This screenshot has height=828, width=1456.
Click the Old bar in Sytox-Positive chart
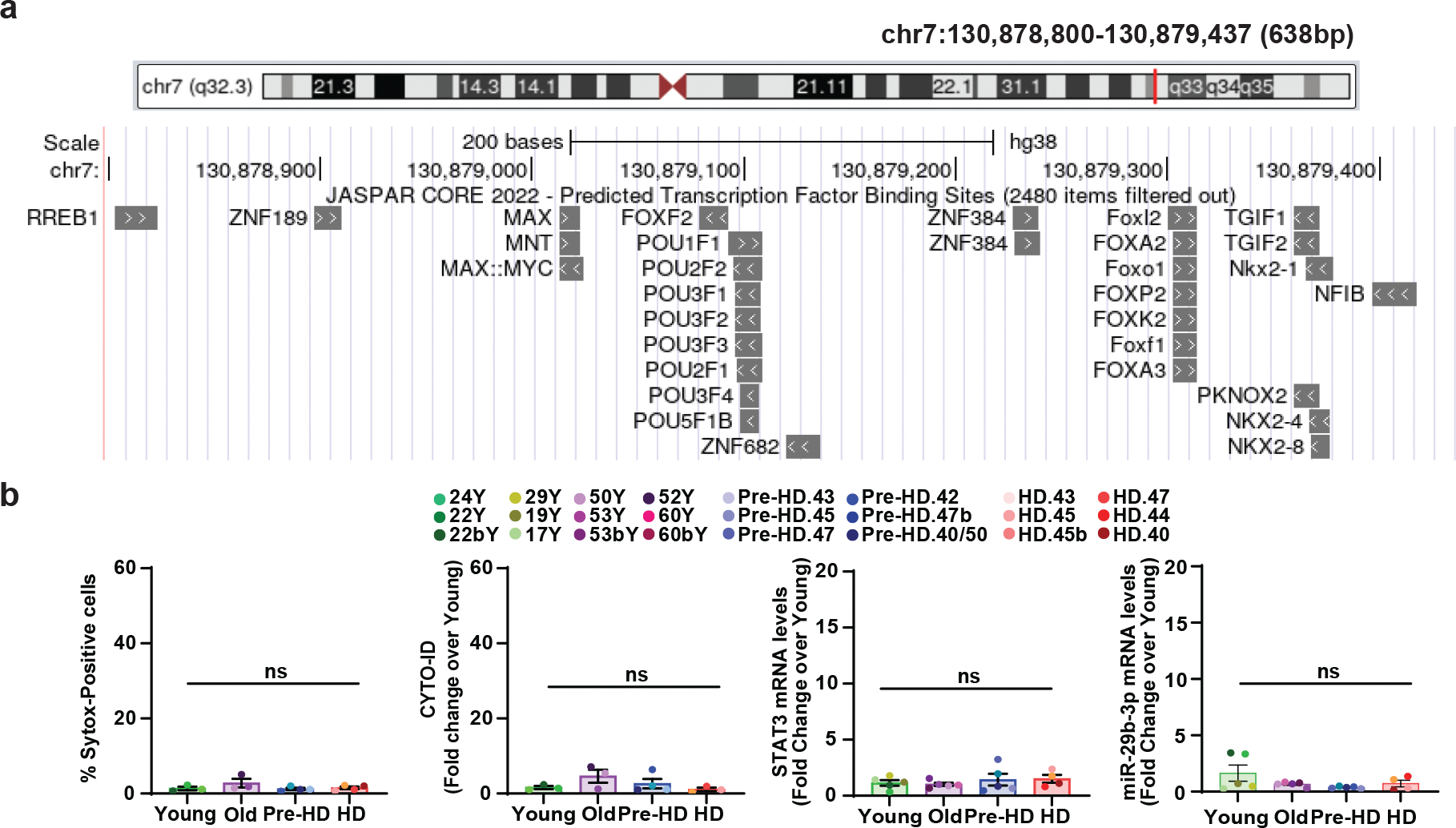click(x=241, y=788)
